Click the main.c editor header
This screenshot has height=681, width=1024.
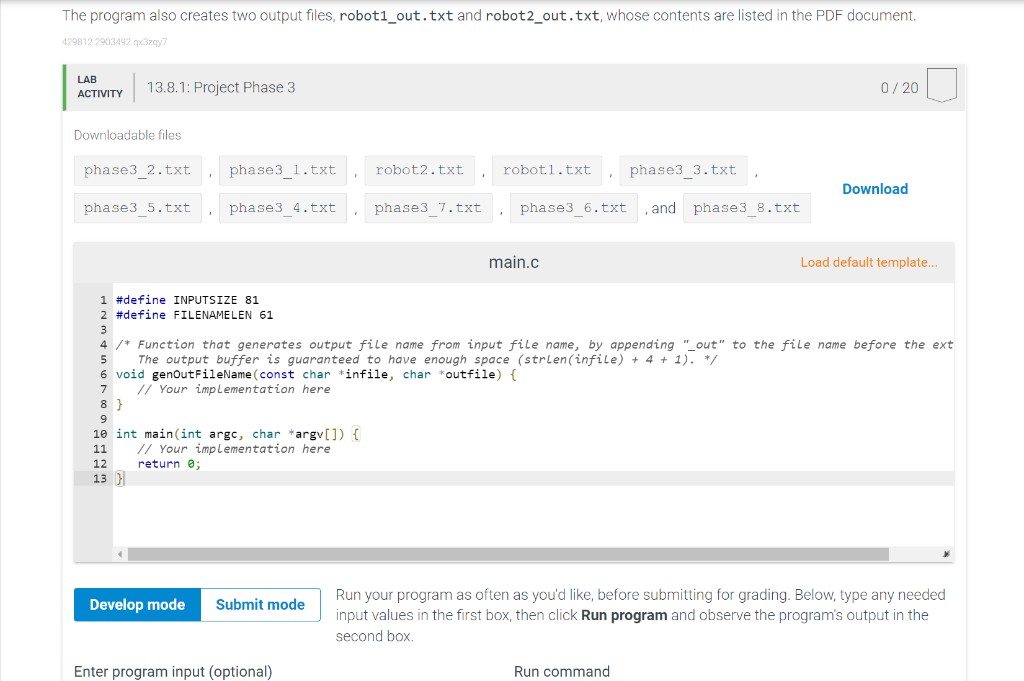[x=514, y=262]
